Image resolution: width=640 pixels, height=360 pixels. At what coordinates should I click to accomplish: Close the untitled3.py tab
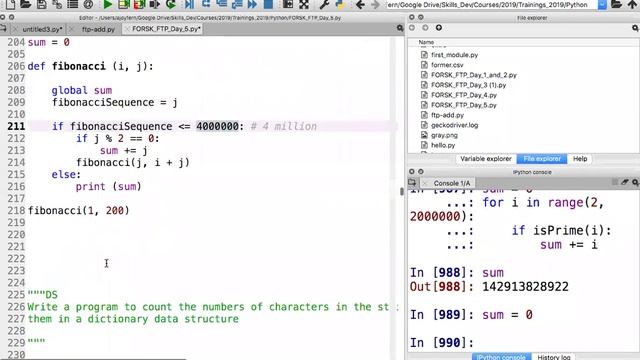(16, 29)
